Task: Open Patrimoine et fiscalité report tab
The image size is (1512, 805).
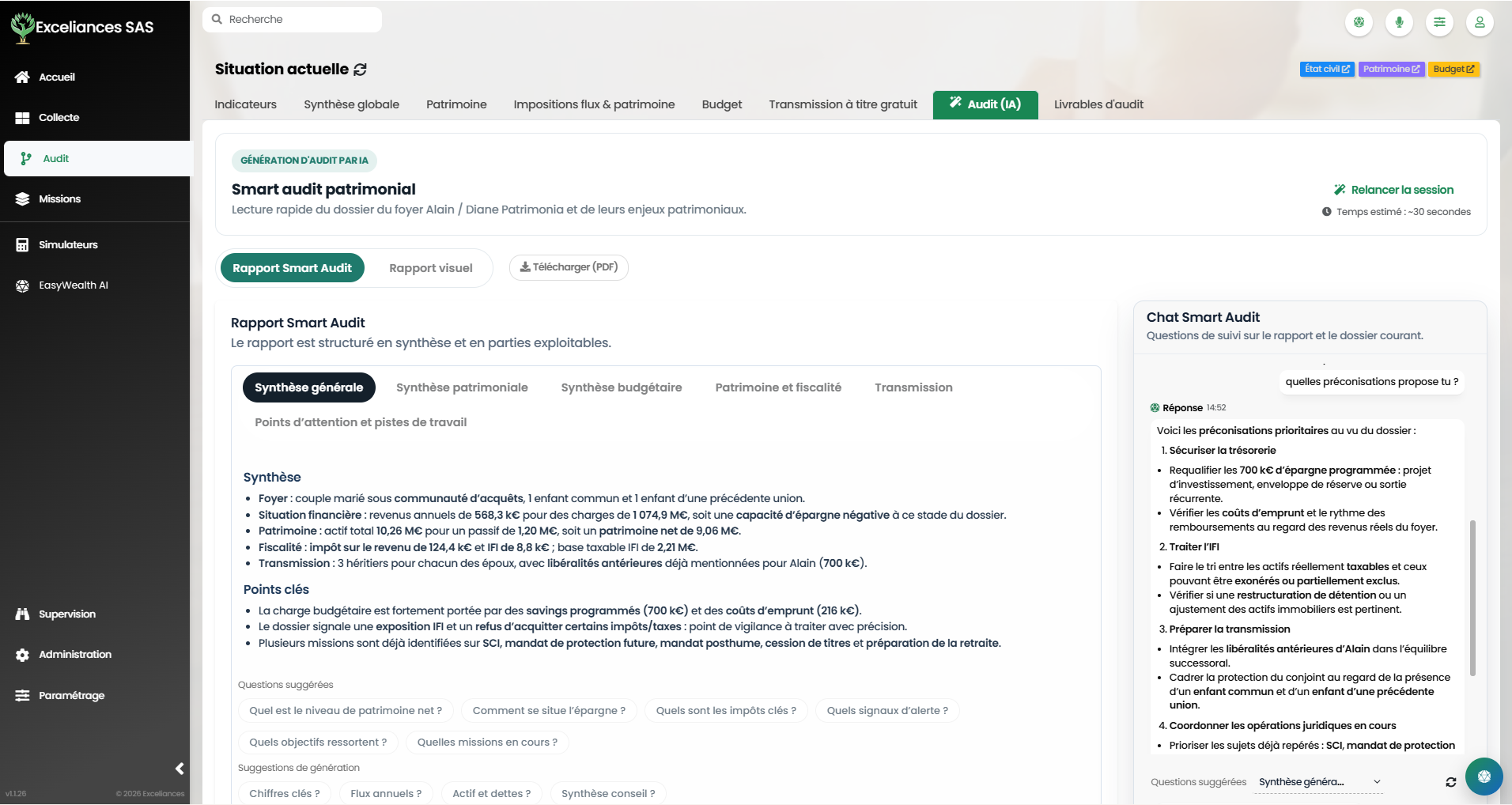Action: [x=778, y=387]
